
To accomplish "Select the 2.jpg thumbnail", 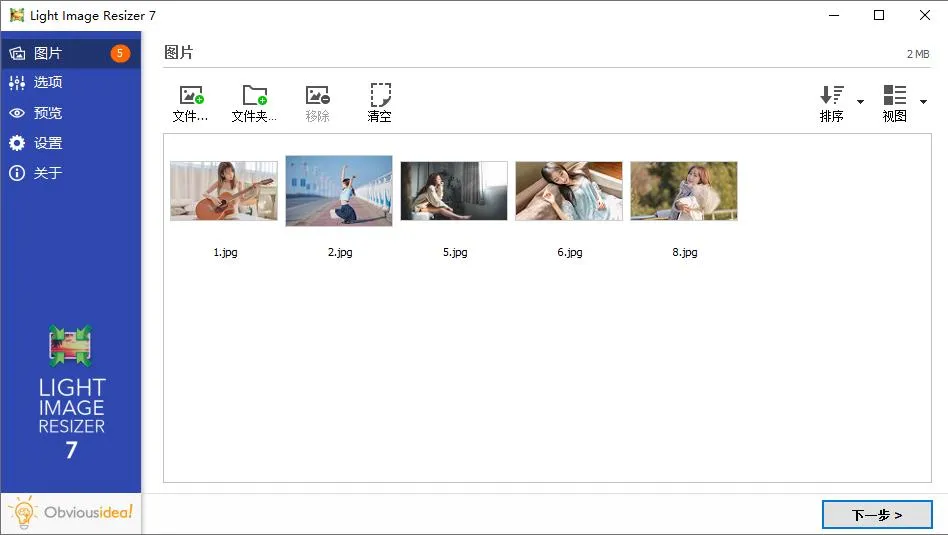I will (x=339, y=191).
